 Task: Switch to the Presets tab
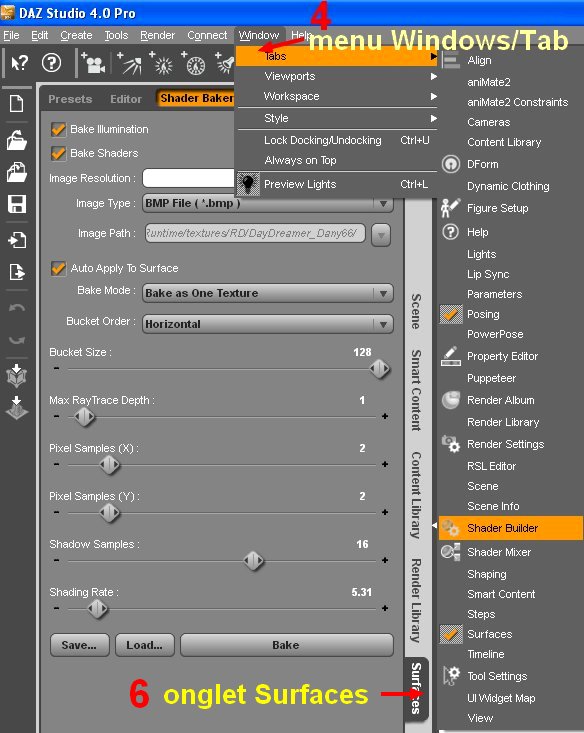[x=70, y=99]
